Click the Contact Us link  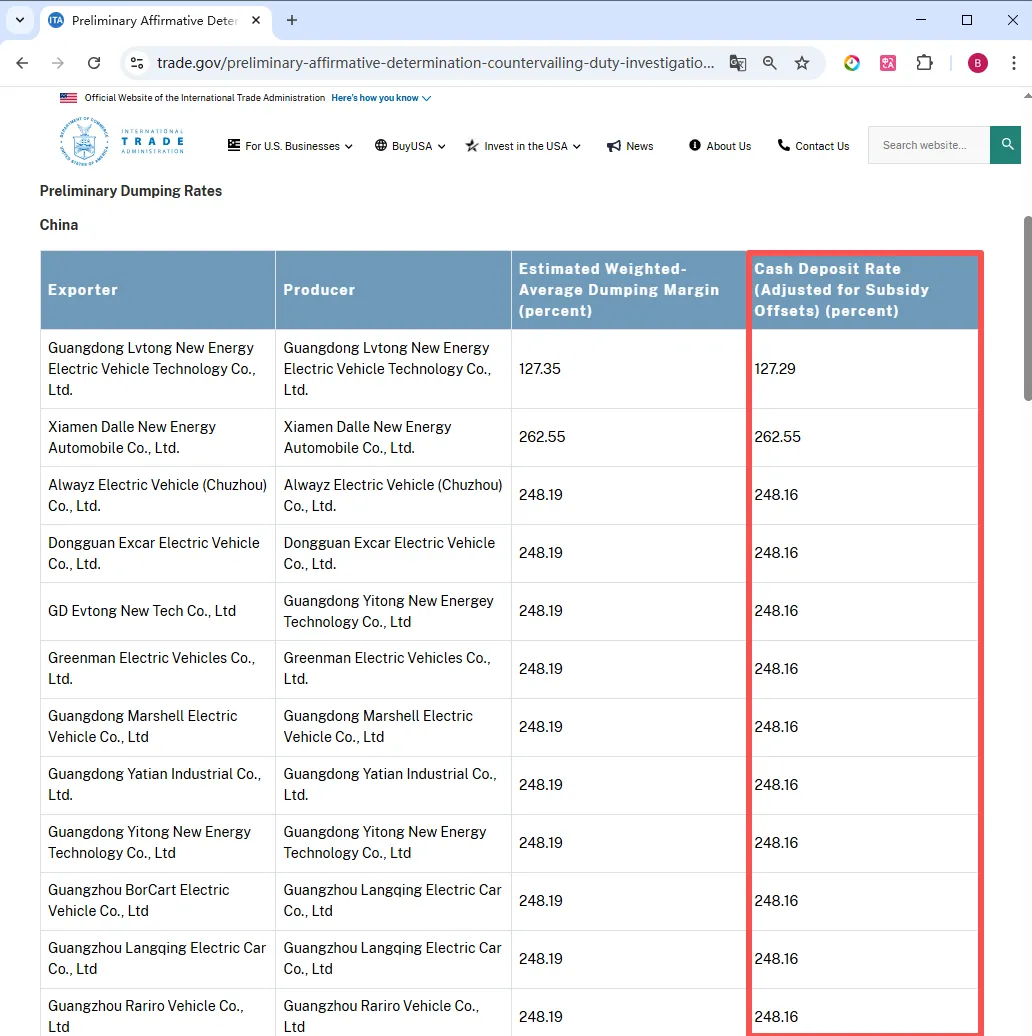pos(813,146)
